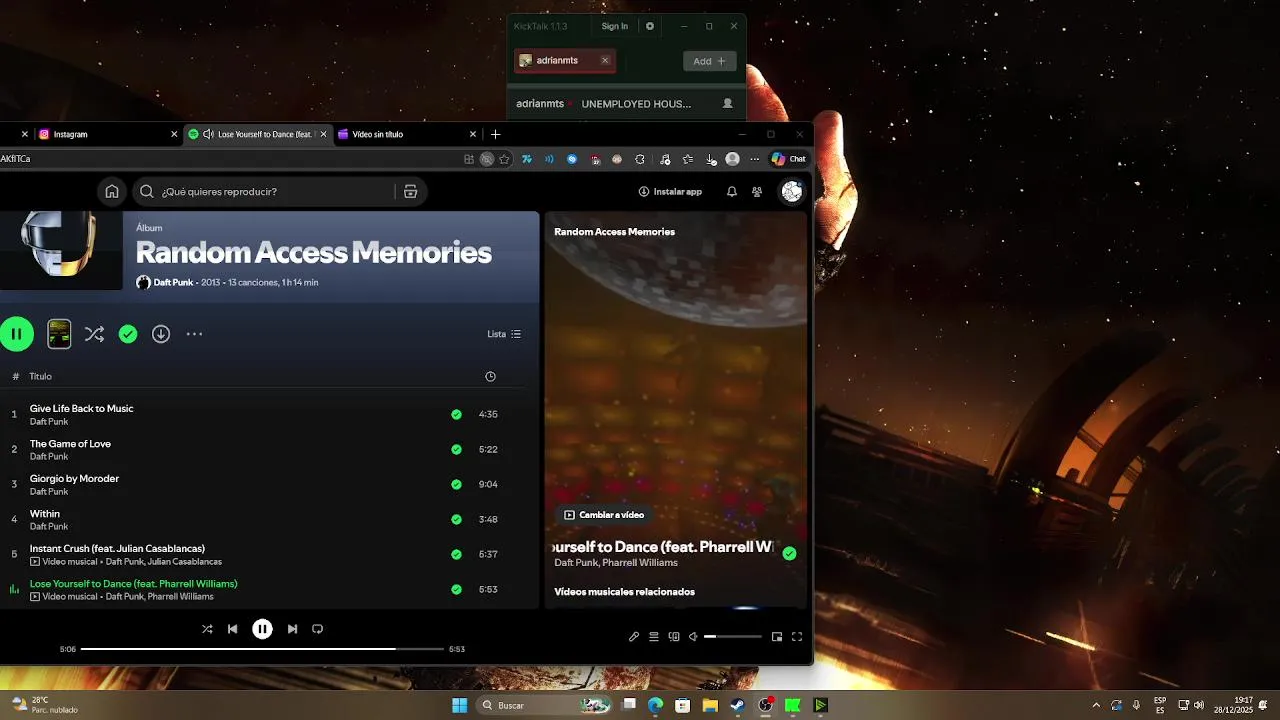Screen dimensions: 1280x720
Task: Click the album preview thumbnail button
Action: (59, 334)
